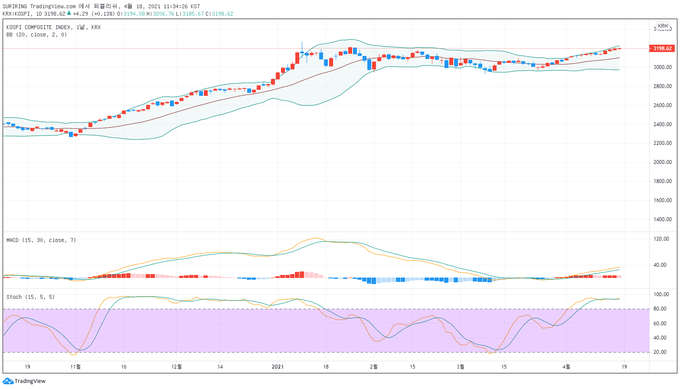This screenshot has width=680, height=389.
Task: Click the BB (20, close, 2, 0) indicator label
Action: pyautogui.click(x=36, y=34)
